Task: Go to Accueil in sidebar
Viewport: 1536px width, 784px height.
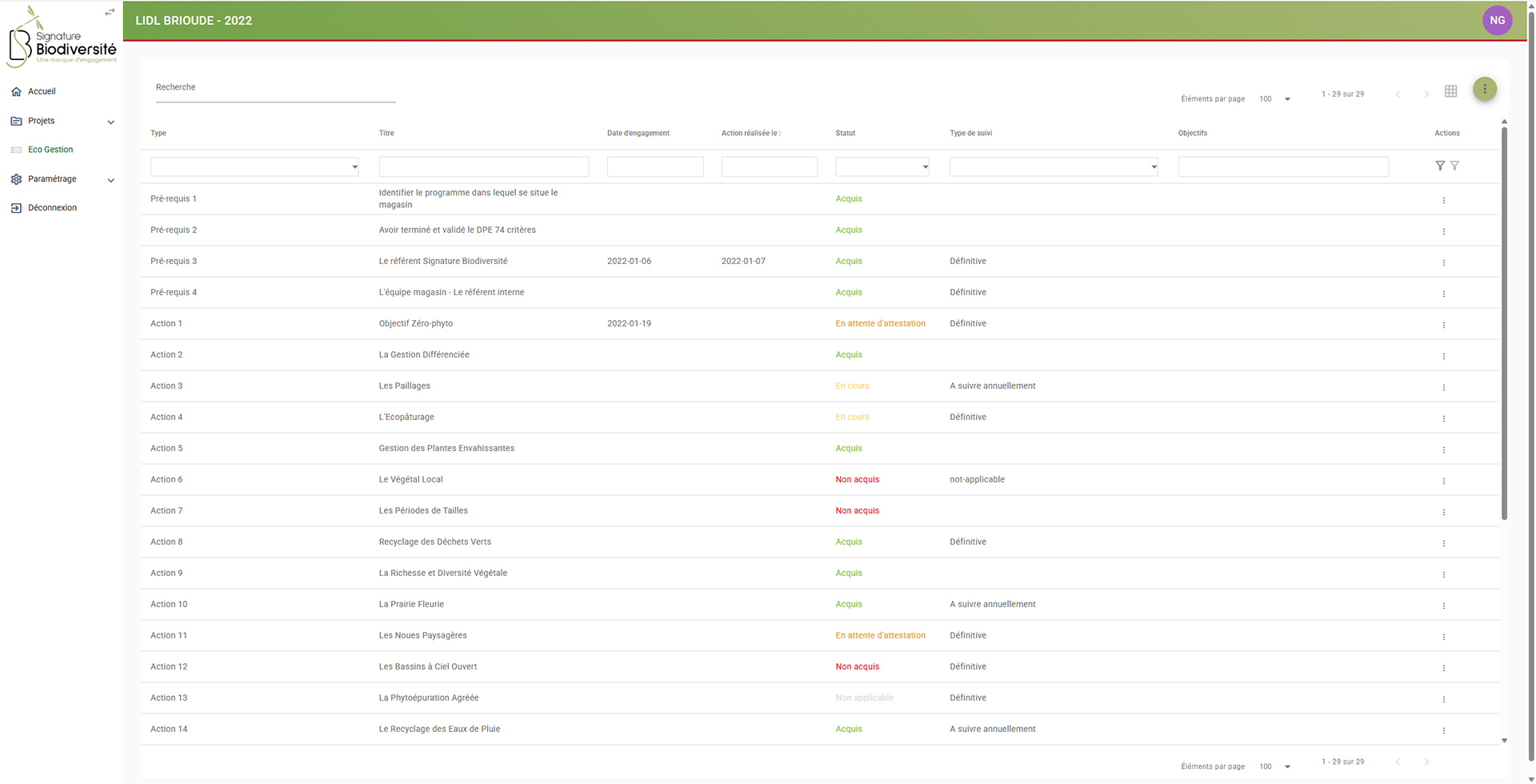Action: click(42, 91)
